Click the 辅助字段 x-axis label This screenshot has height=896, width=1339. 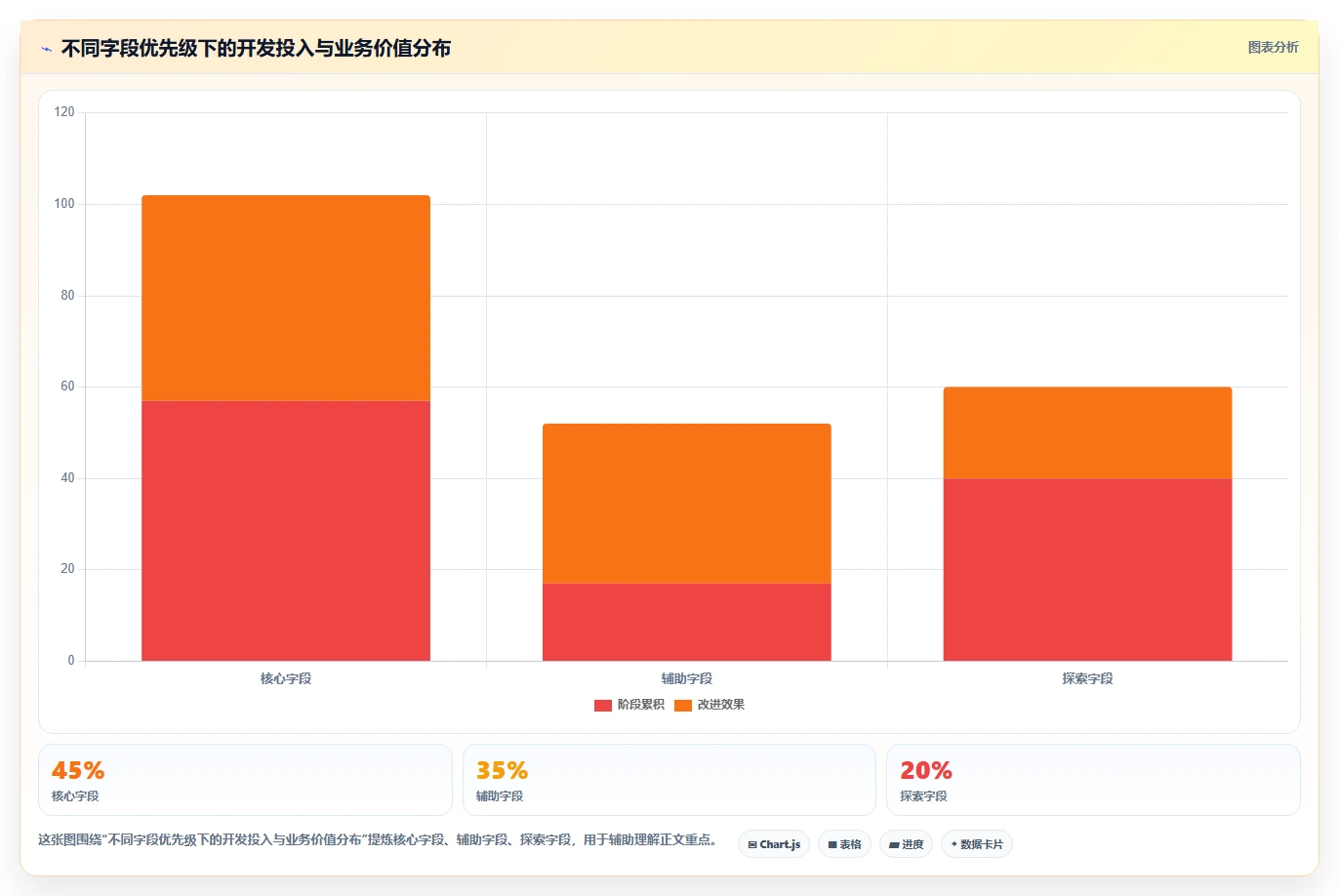coord(687,678)
